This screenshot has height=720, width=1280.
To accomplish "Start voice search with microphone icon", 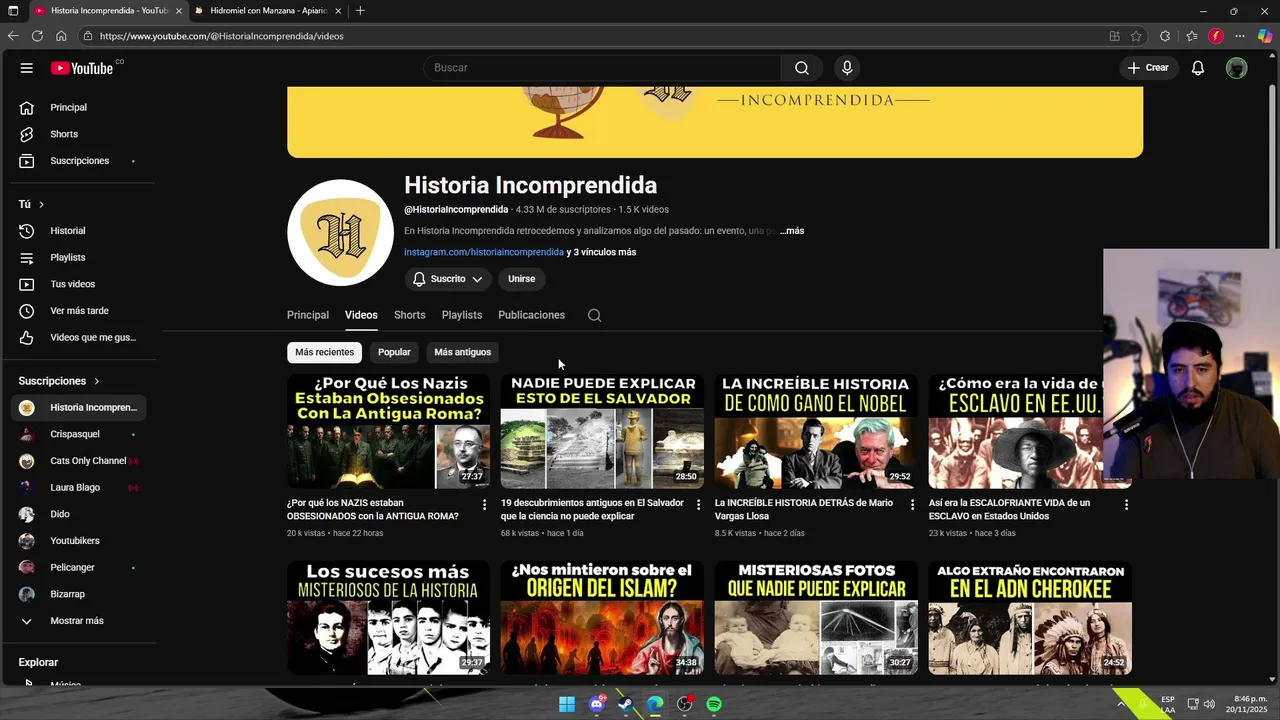I will [847, 68].
